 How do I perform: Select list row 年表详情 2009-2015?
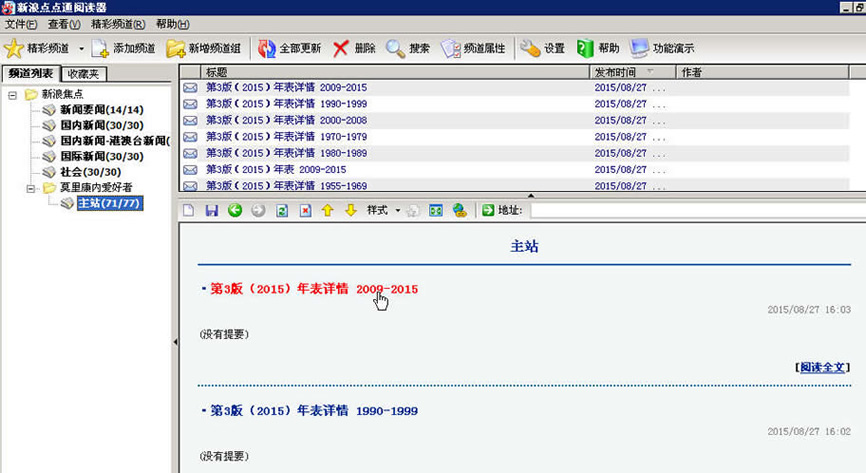pos(515,88)
